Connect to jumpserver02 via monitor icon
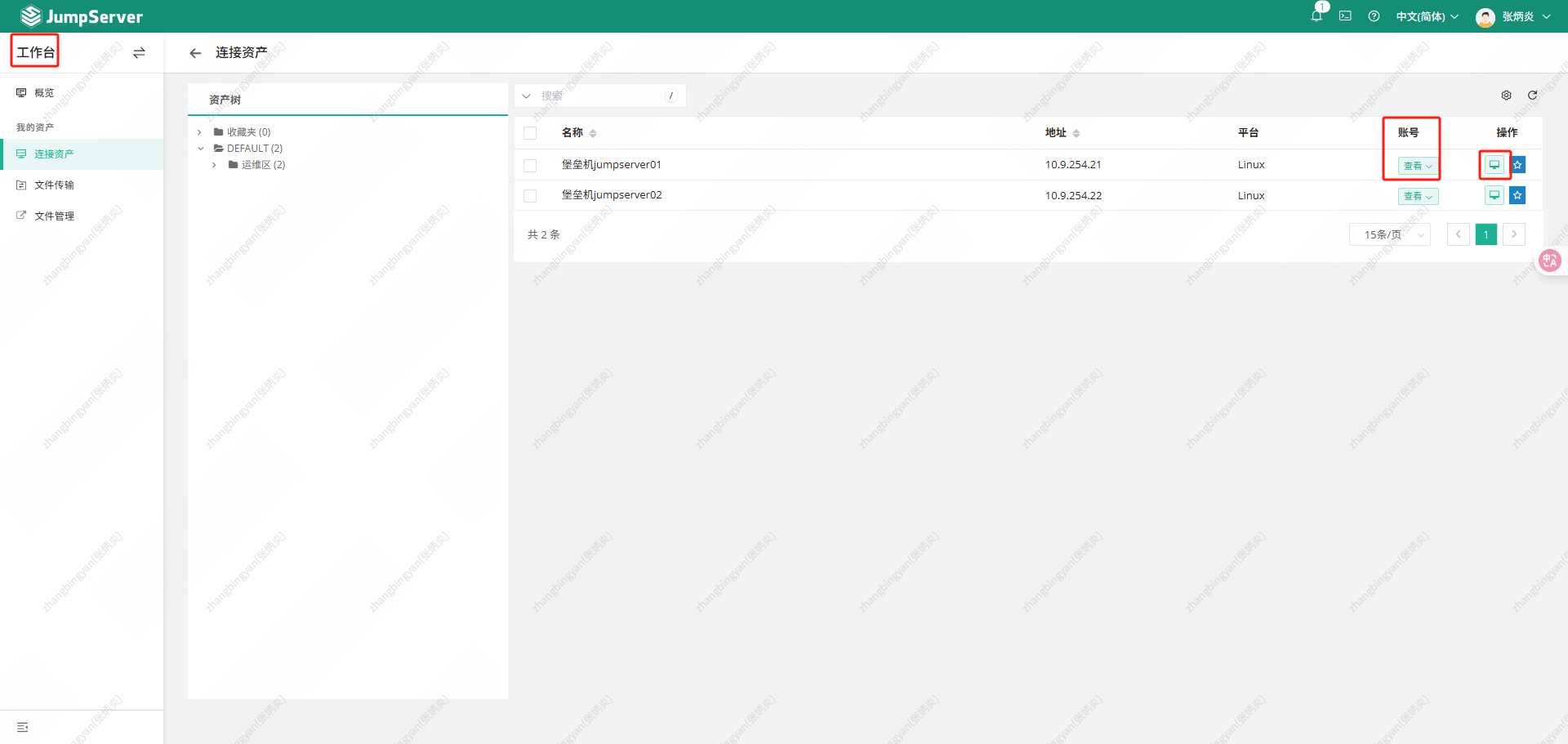This screenshot has width=1568, height=744. (1494, 195)
